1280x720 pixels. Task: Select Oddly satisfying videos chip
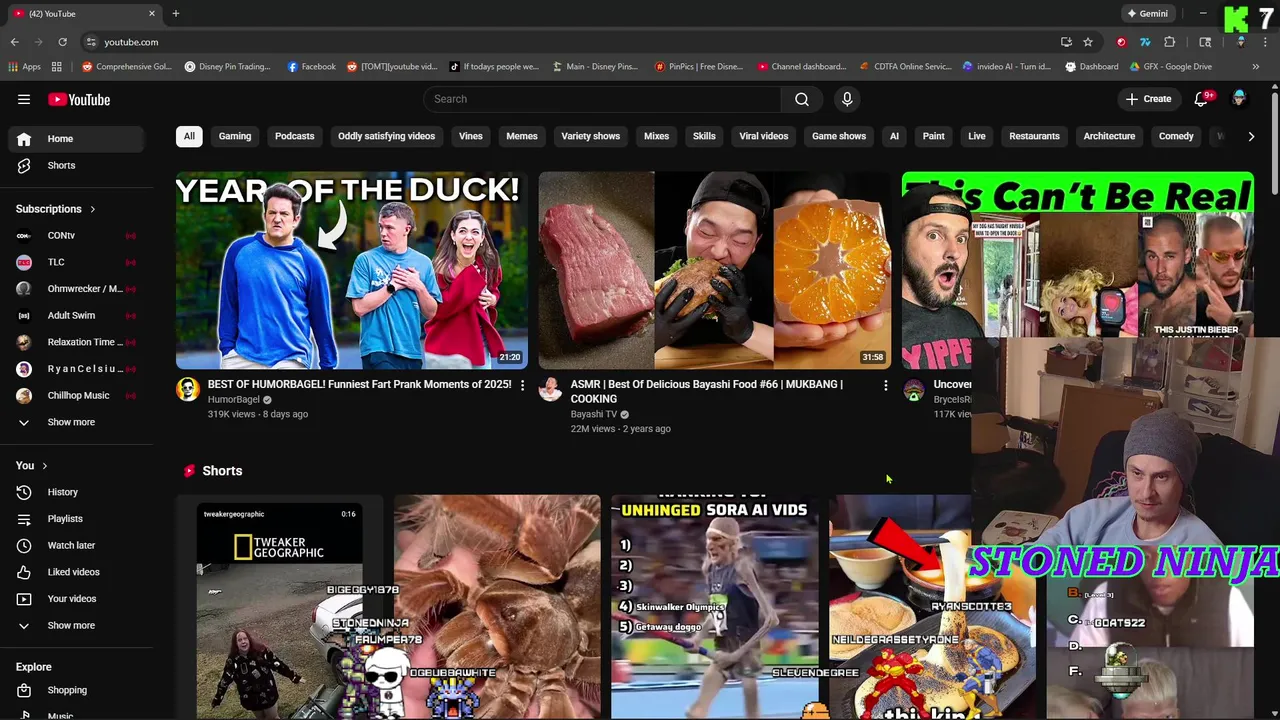pos(386,136)
